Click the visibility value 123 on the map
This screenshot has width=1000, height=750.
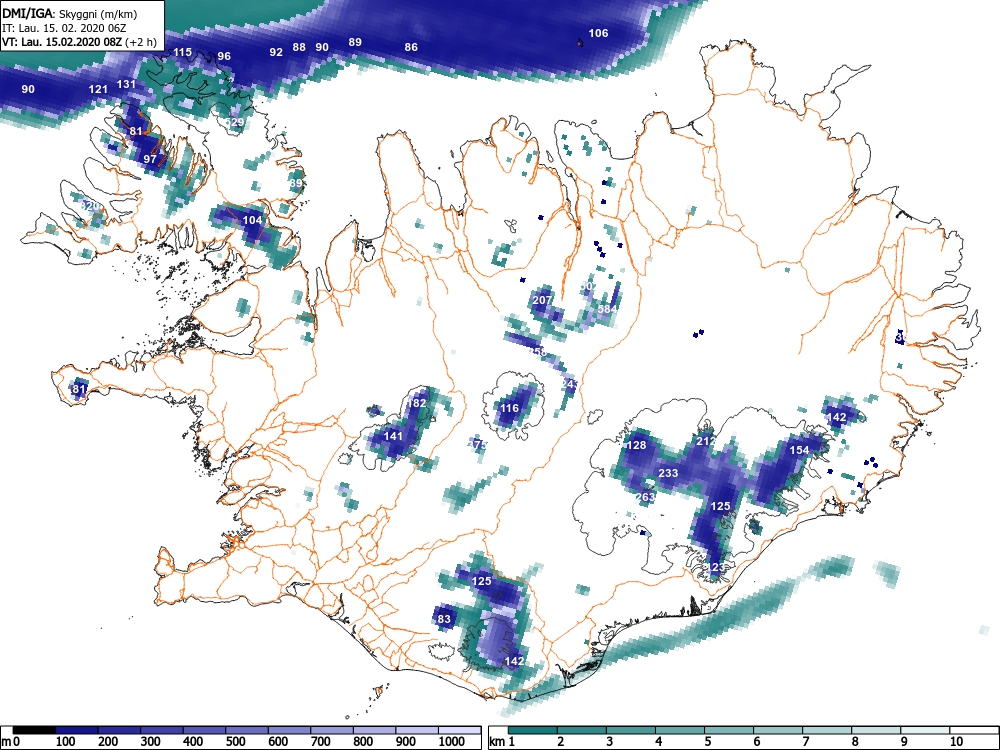[x=716, y=567]
